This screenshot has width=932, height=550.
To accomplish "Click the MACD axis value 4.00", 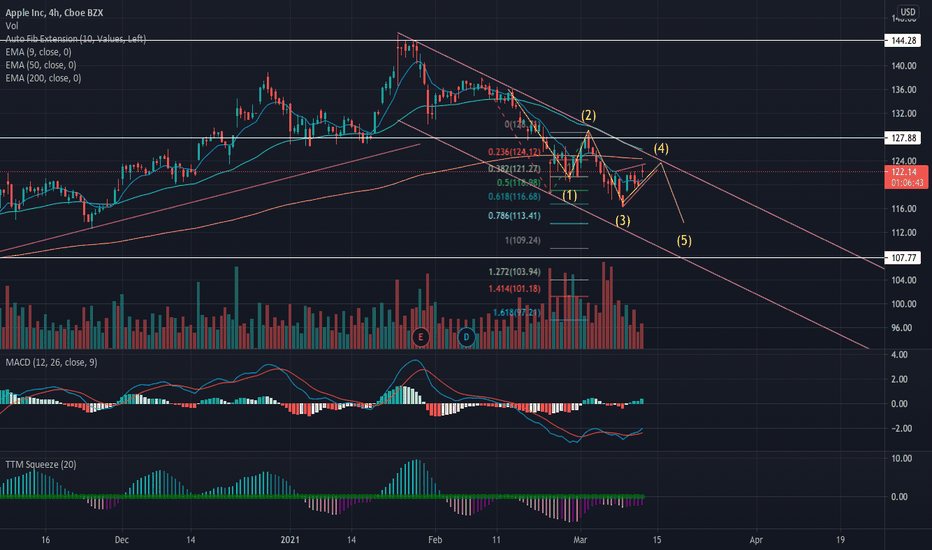I will 900,354.
